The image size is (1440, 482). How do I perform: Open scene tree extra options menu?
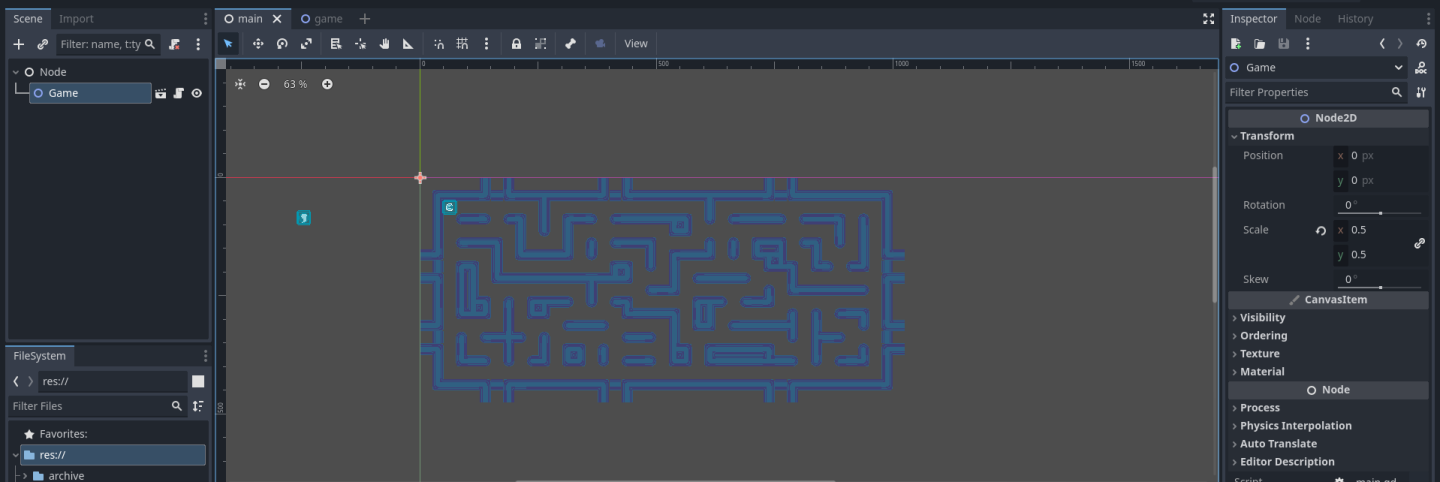coord(198,44)
